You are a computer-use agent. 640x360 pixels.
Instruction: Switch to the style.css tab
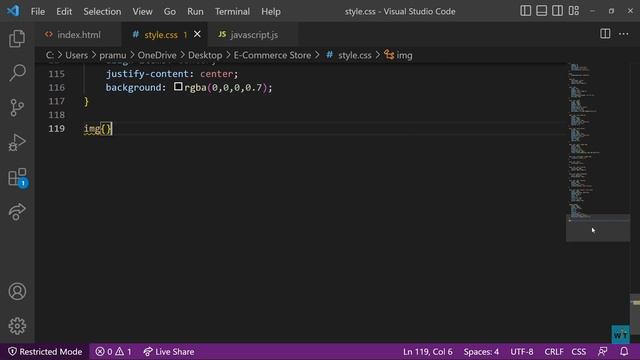tap(161, 35)
